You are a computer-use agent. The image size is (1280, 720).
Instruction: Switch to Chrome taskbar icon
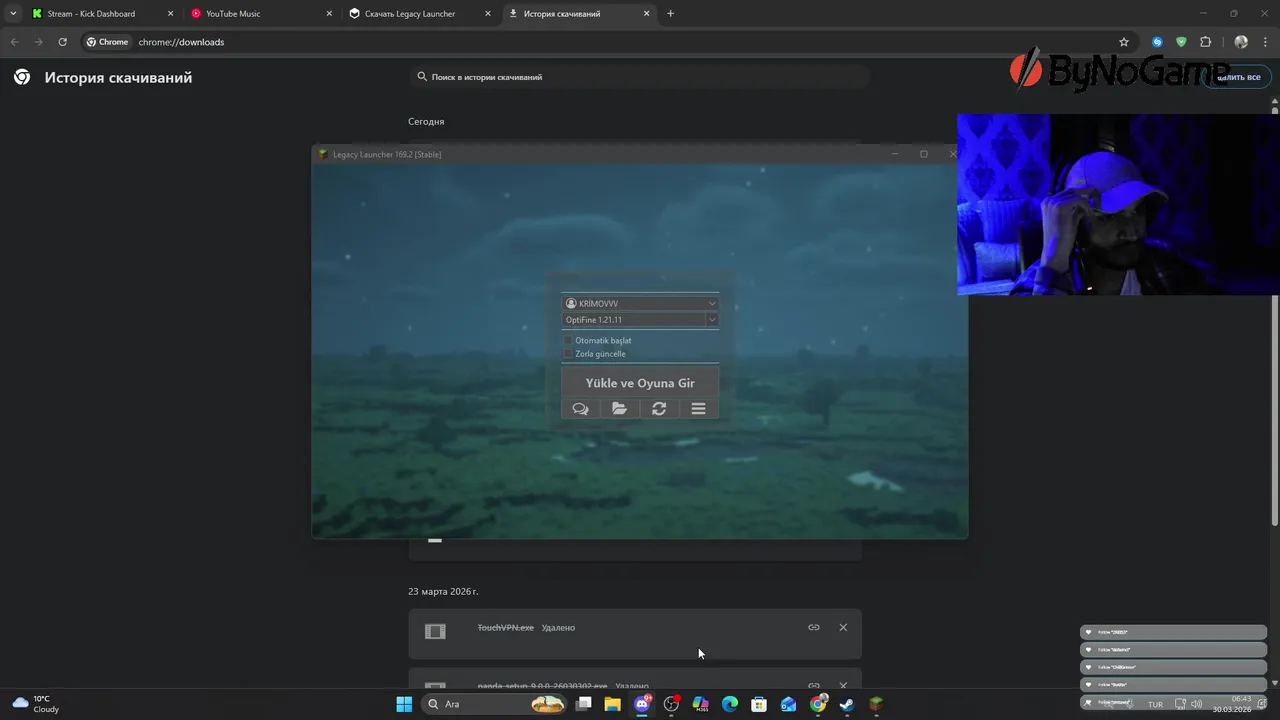[818, 704]
